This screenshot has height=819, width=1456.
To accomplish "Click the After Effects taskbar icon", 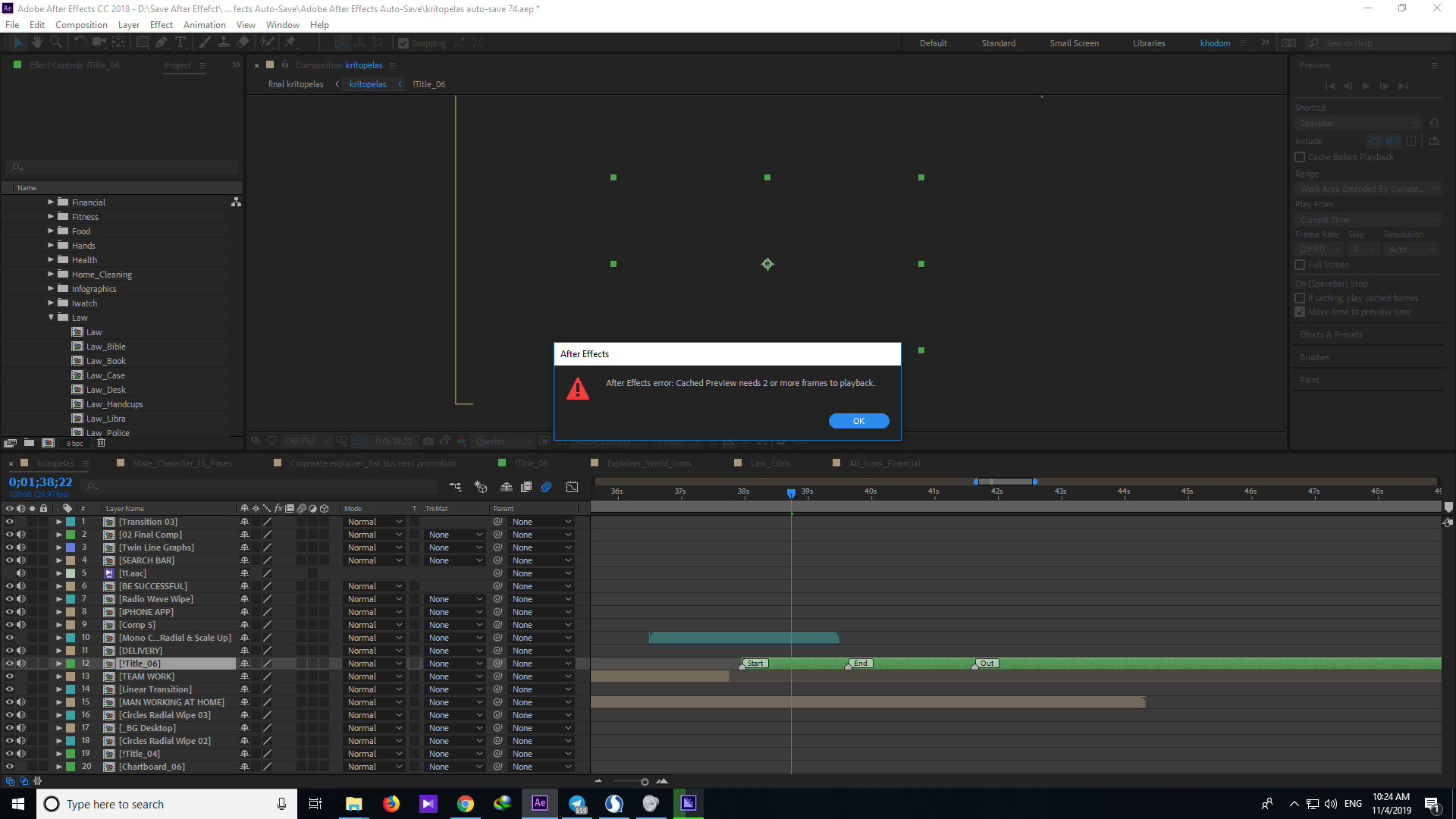I will [539, 803].
